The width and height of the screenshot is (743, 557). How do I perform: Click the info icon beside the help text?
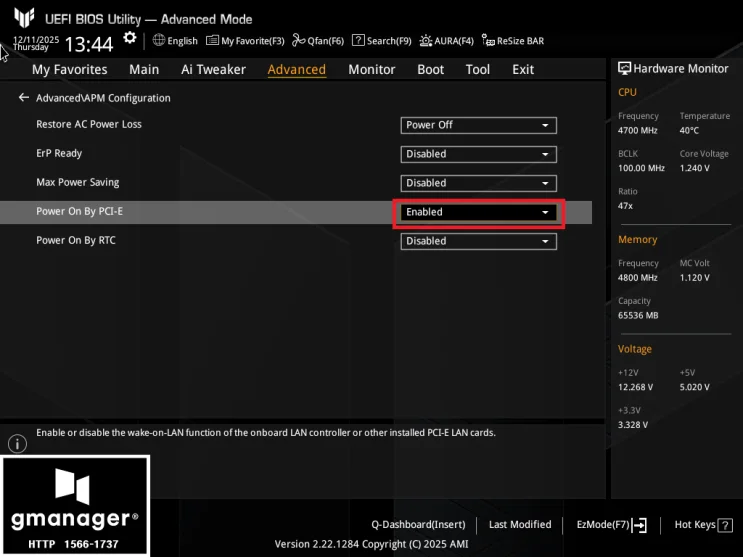(x=18, y=444)
